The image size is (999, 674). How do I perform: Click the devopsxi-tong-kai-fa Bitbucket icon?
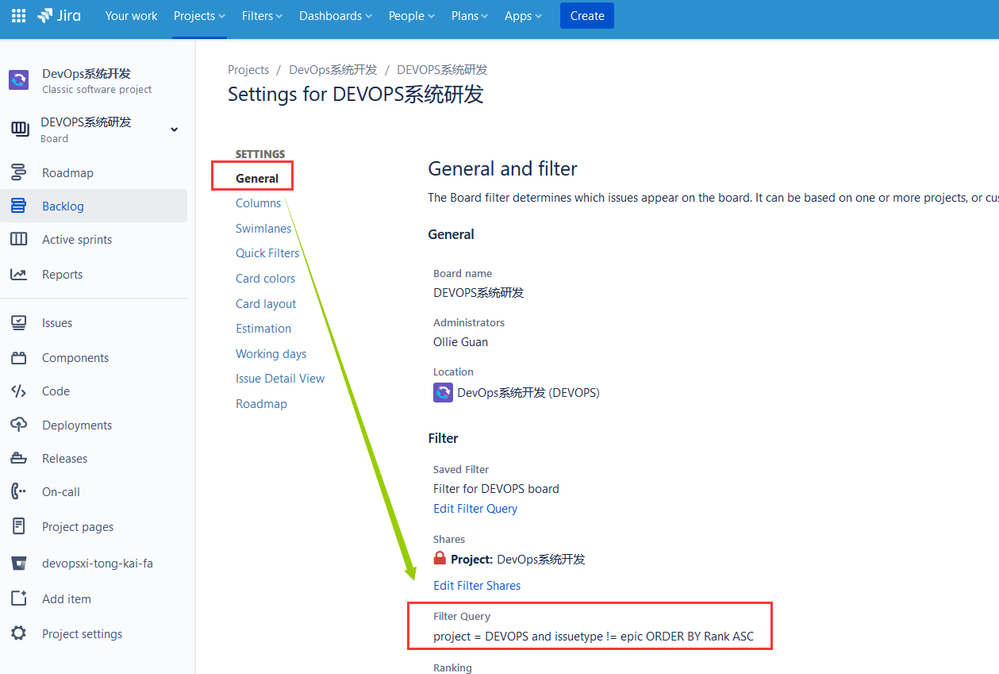18,563
